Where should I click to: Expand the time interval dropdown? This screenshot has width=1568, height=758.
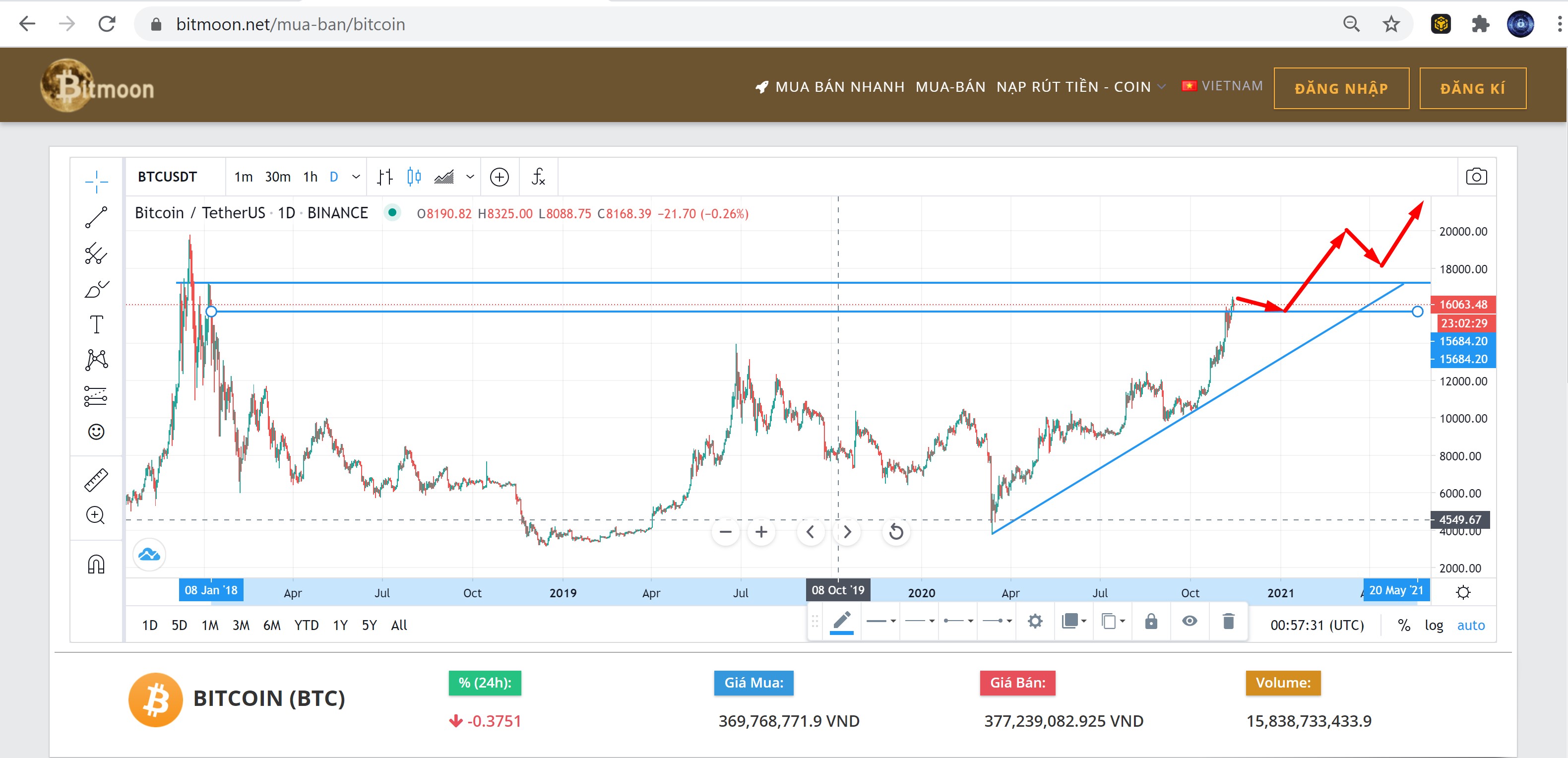click(x=356, y=177)
